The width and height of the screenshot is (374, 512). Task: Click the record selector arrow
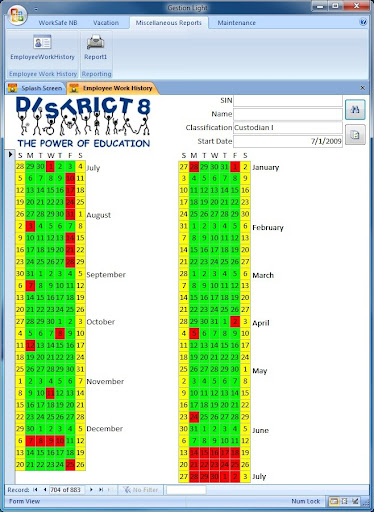click(10, 155)
